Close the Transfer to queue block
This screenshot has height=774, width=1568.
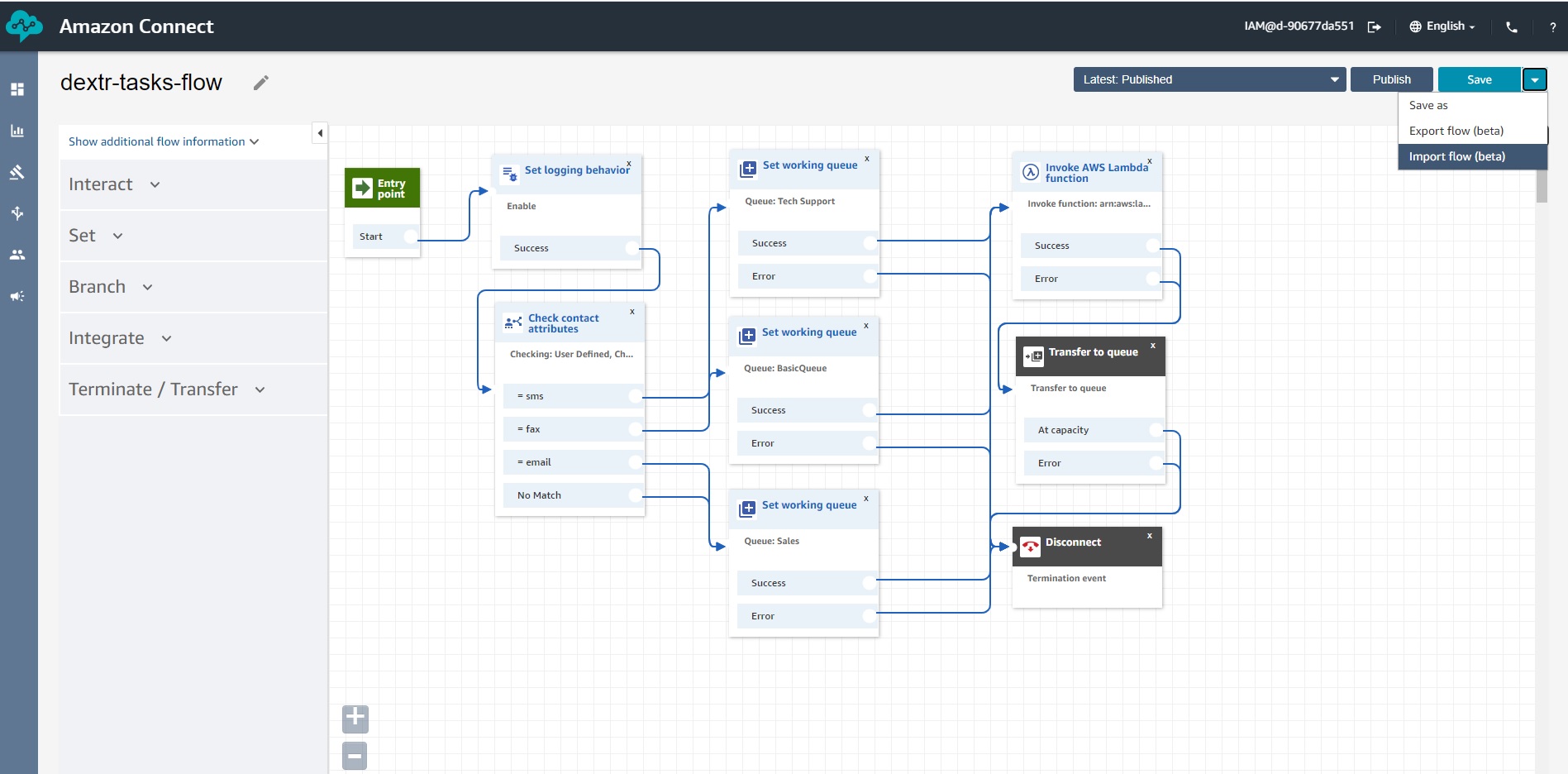[1153, 346]
